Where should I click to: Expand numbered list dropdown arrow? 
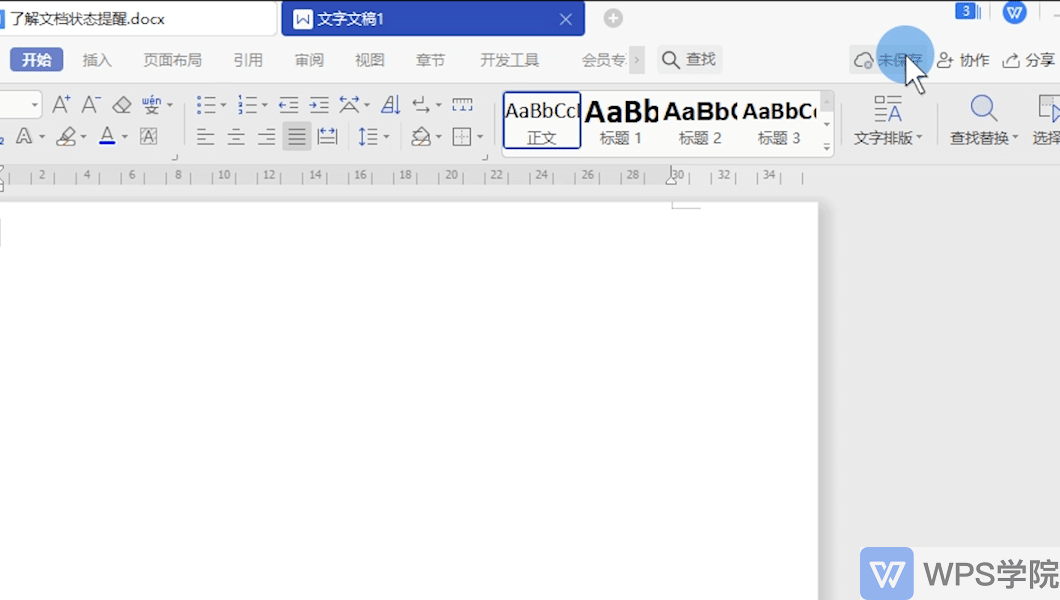click(264, 105)
